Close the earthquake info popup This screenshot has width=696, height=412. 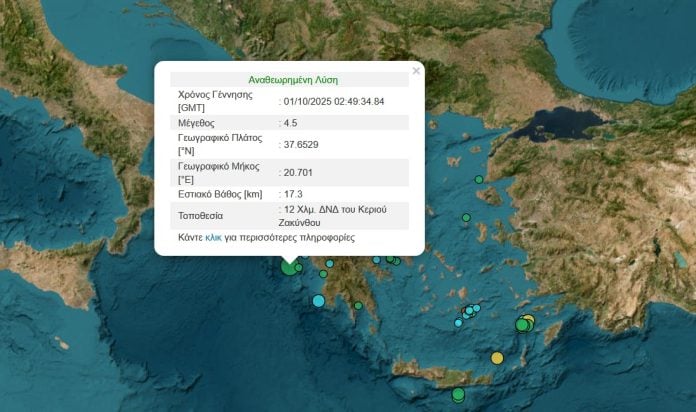(416, 71)
